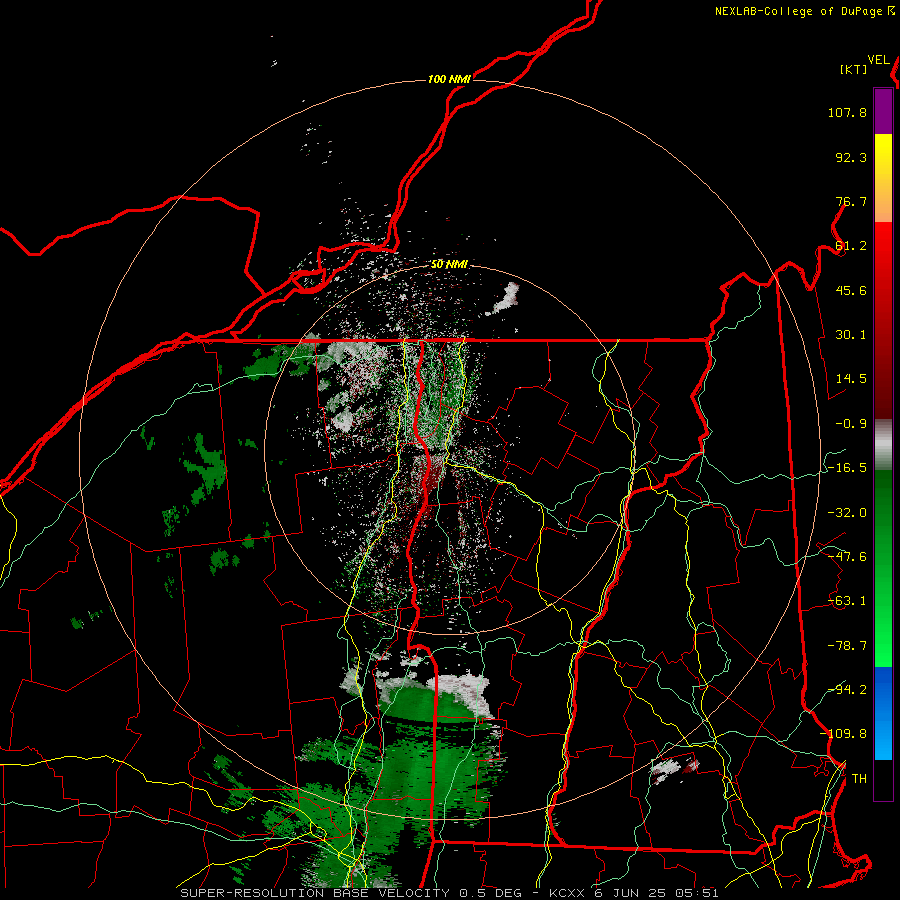Click the -94.2 velocity scale label
The width and height of the screenshot is (900, 900).
point(847,689)
